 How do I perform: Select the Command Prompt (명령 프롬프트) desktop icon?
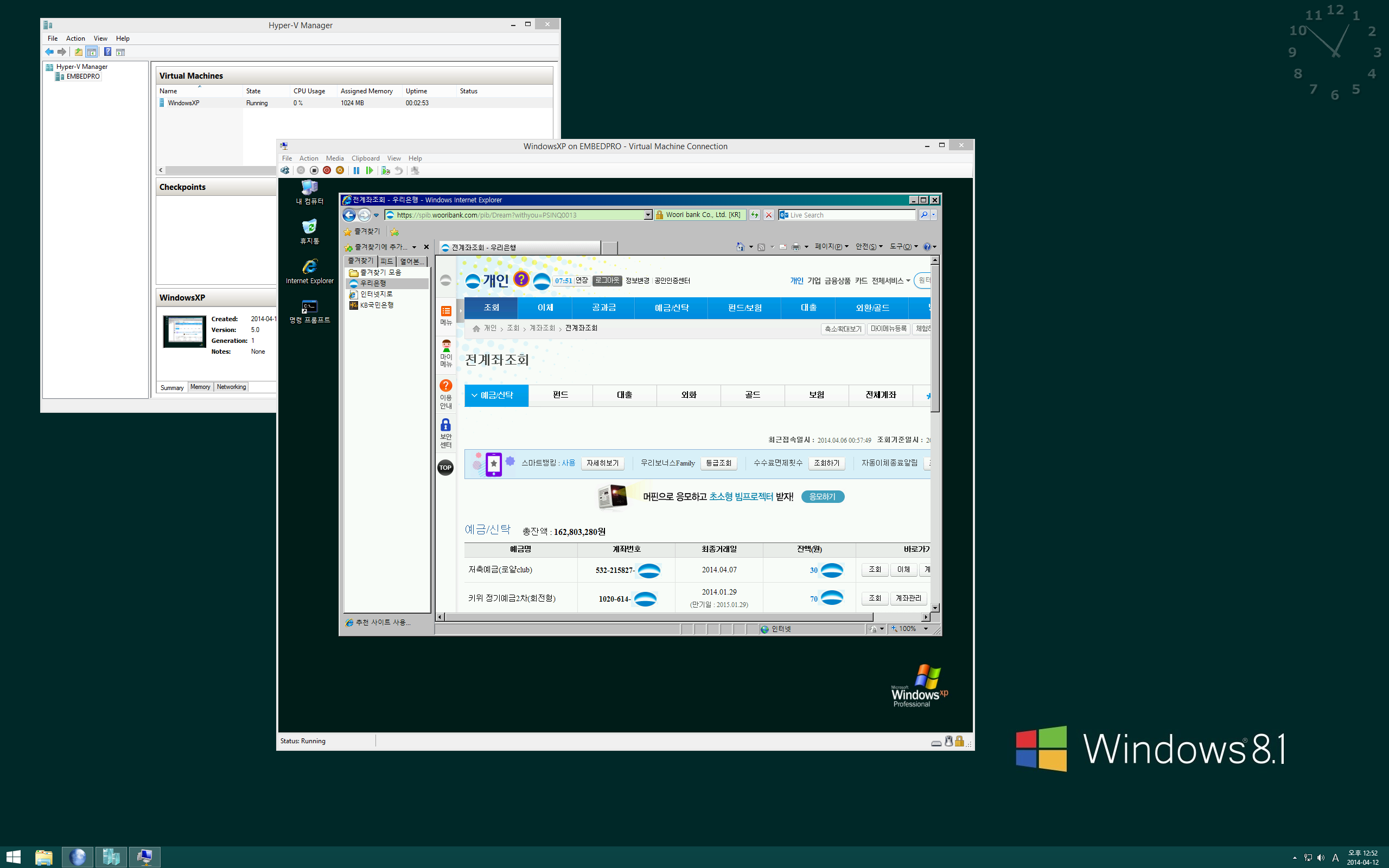tap(309, 312)
